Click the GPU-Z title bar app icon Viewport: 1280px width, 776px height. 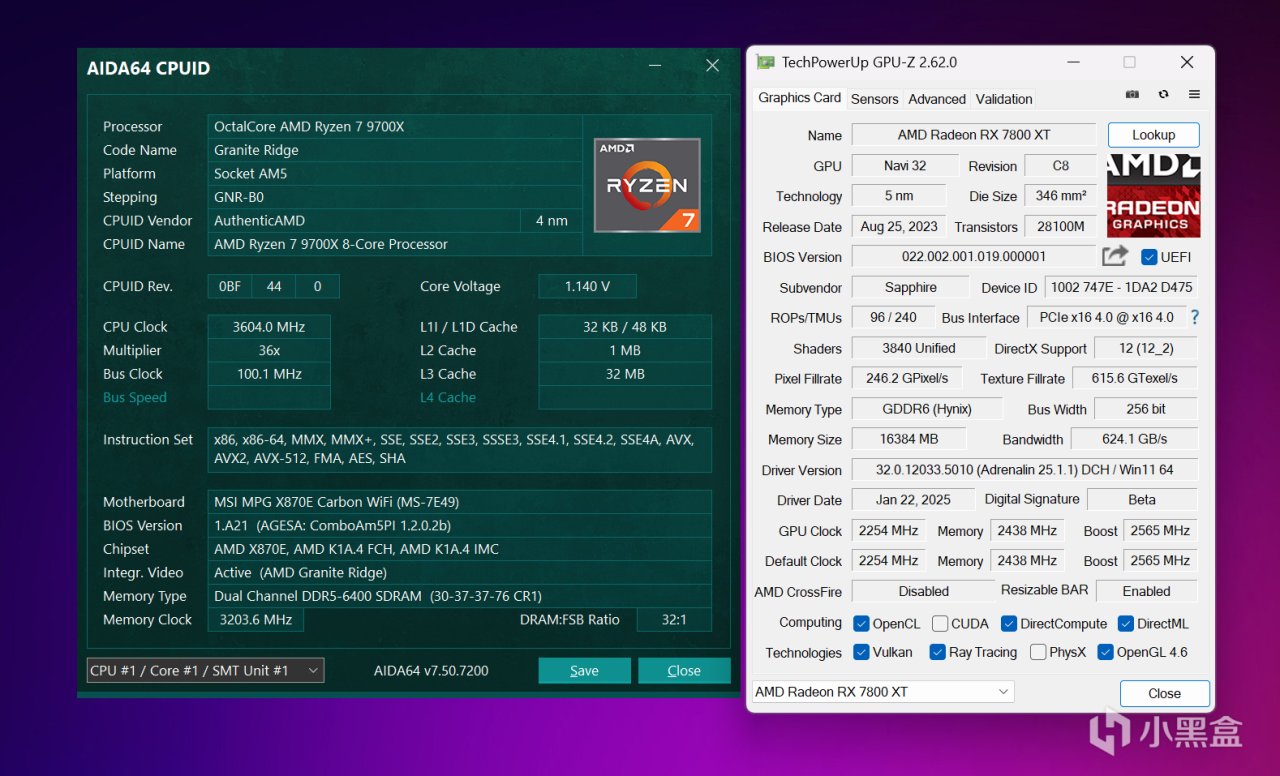pyautogui.click(x=766, y=62)
